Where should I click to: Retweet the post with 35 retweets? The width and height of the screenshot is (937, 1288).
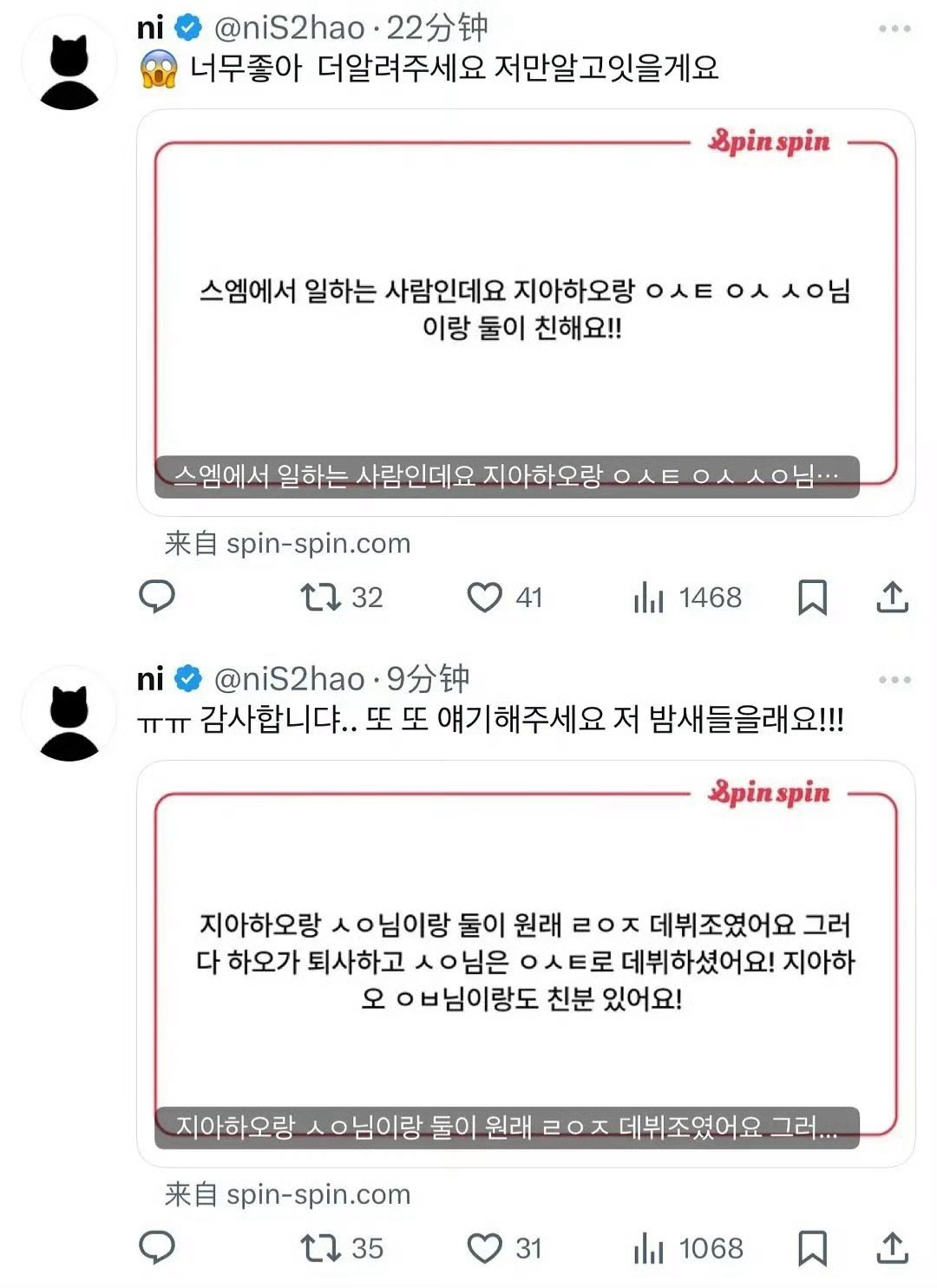pyautogui.click(x=341, y=1247)
